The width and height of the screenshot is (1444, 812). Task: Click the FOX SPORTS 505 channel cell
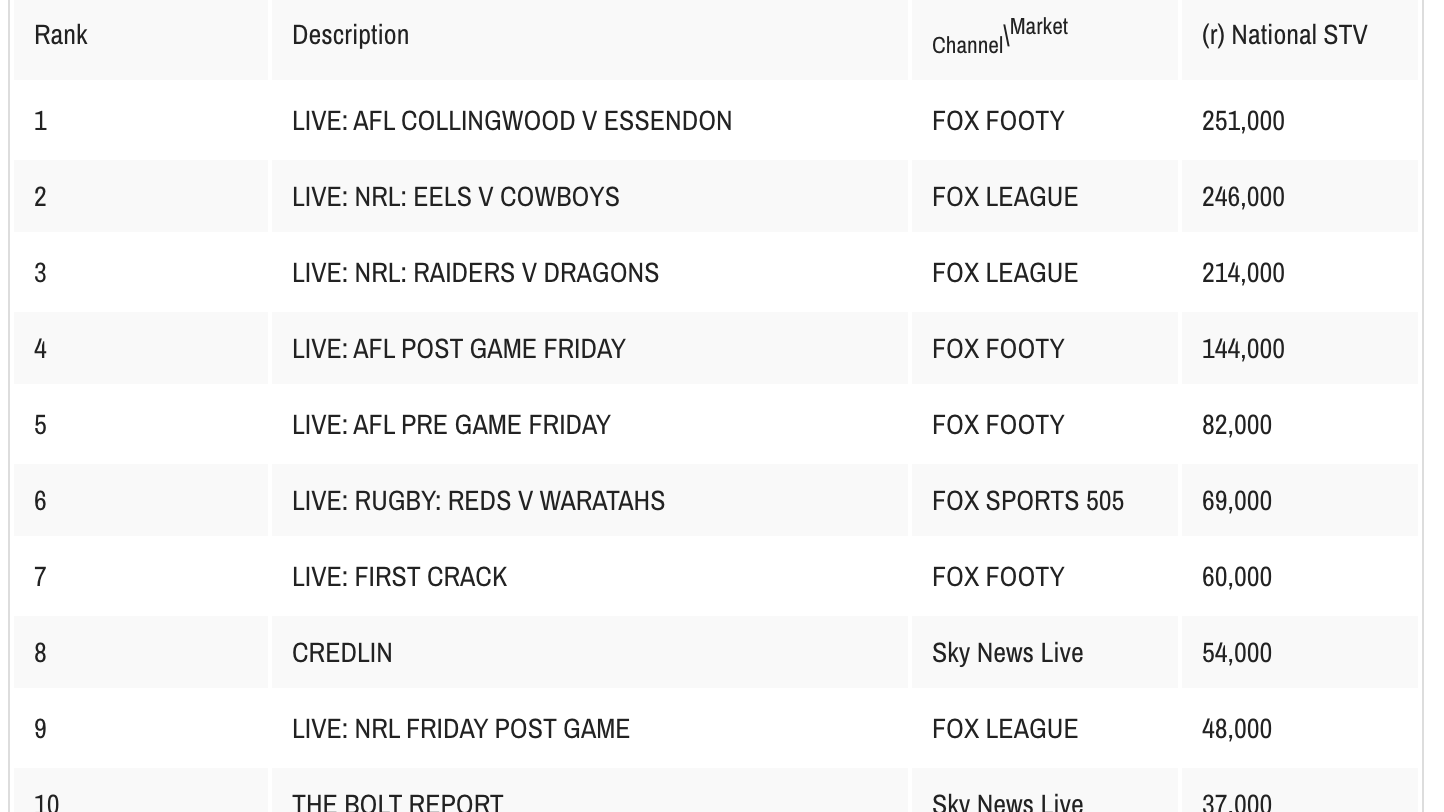pos(1028,501)
